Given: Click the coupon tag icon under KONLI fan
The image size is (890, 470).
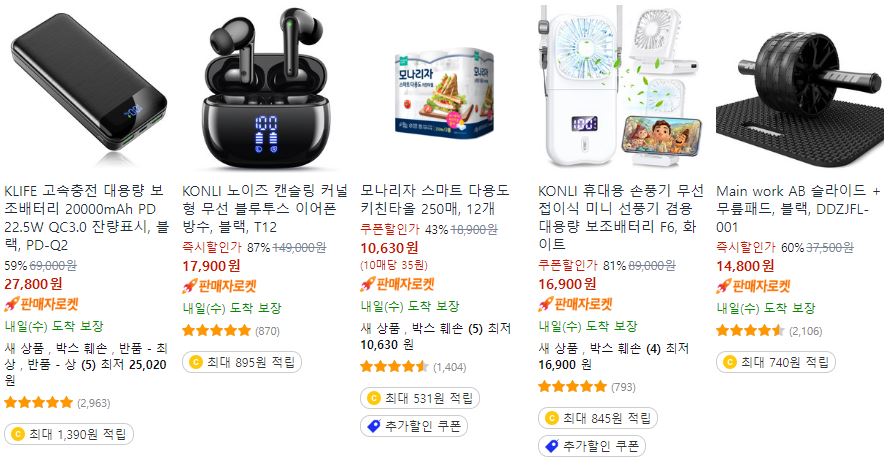Looking at the screenshot, I should click(x=552, y=446).
